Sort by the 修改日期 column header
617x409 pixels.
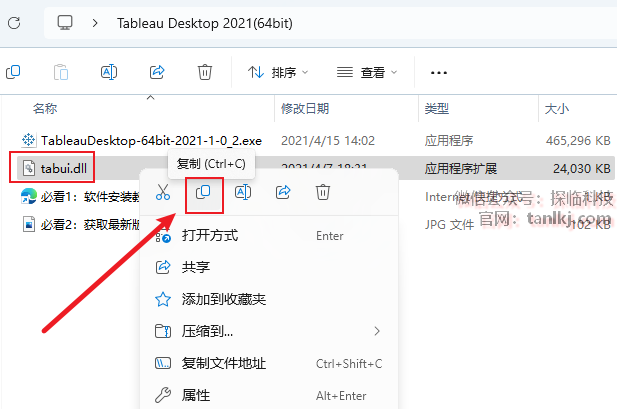(x=305, y=108)
